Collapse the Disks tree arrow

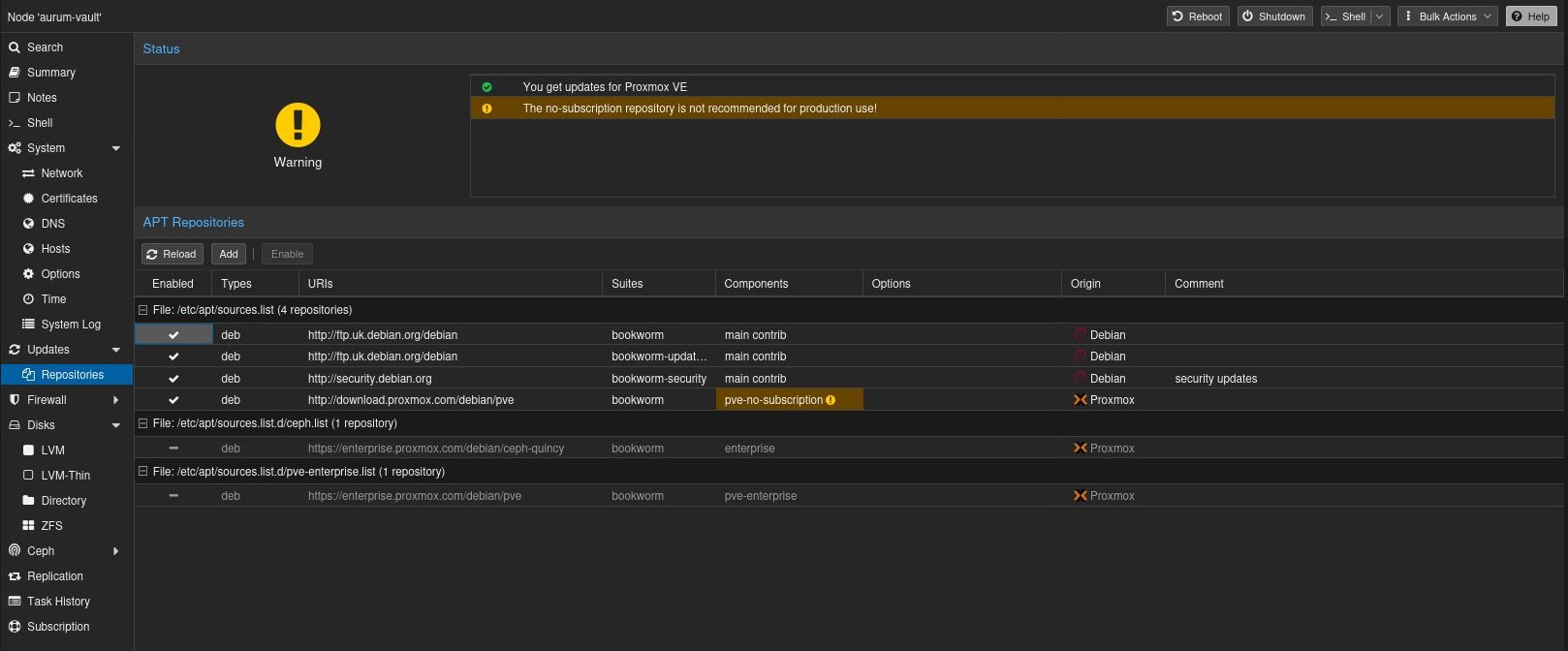(116, 425)
